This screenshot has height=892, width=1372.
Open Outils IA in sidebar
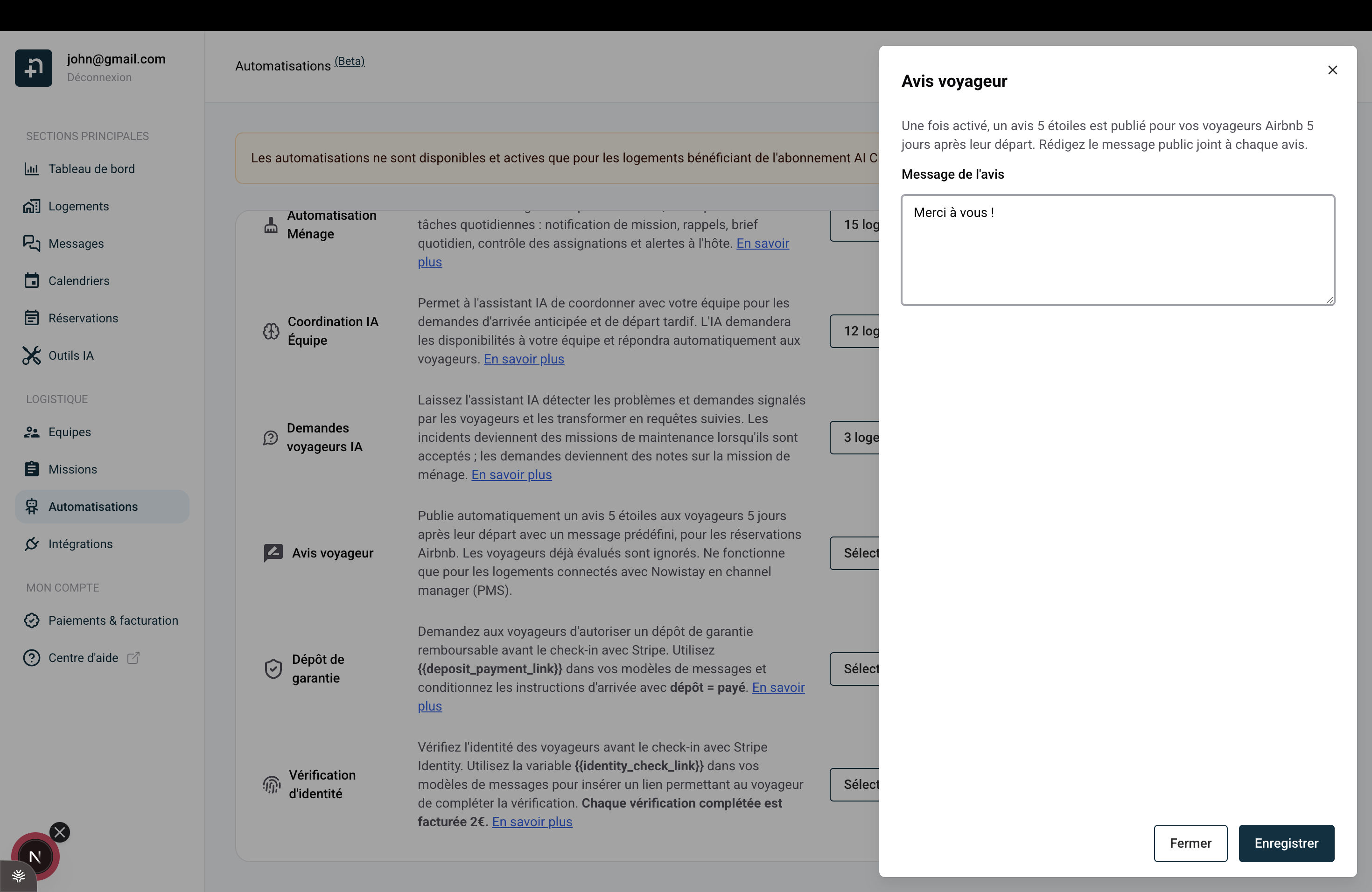click(102, 355)
